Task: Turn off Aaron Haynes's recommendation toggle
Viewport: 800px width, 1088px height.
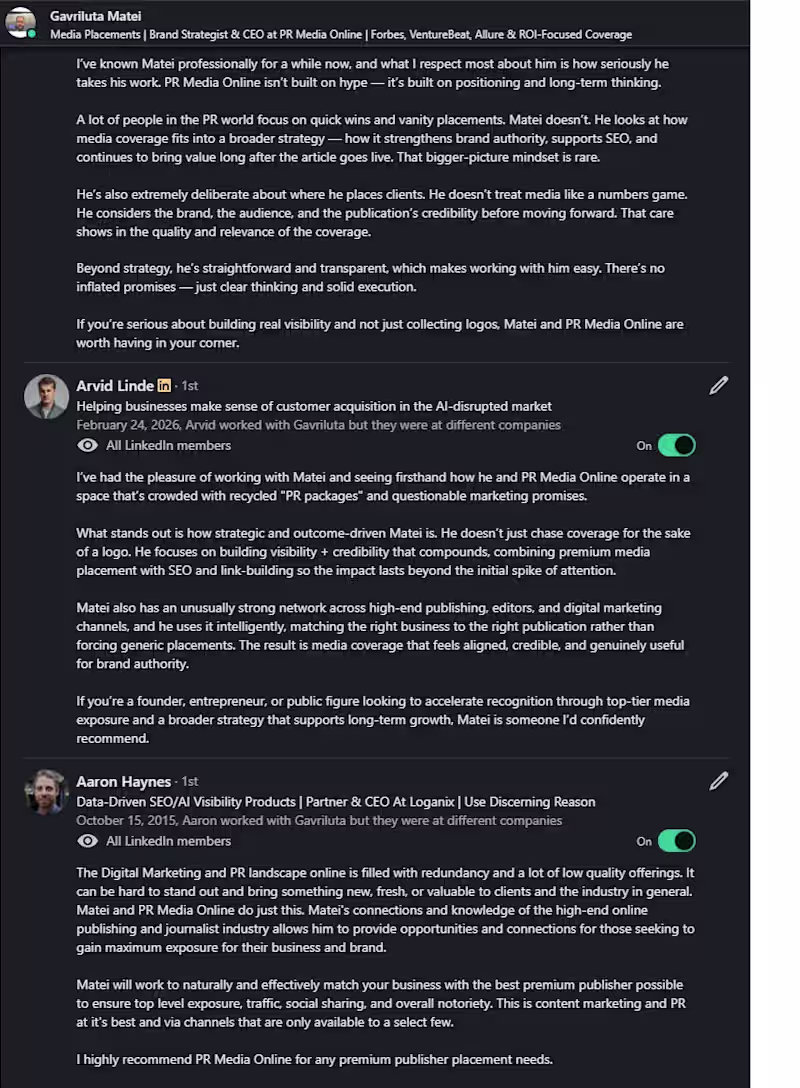Action: (676, 841)
